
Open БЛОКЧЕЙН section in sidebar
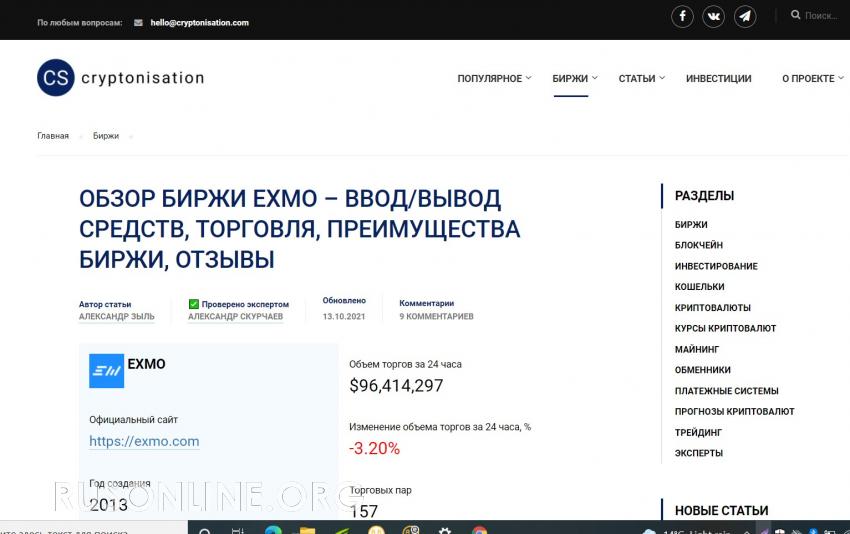[x=699, y=245]
